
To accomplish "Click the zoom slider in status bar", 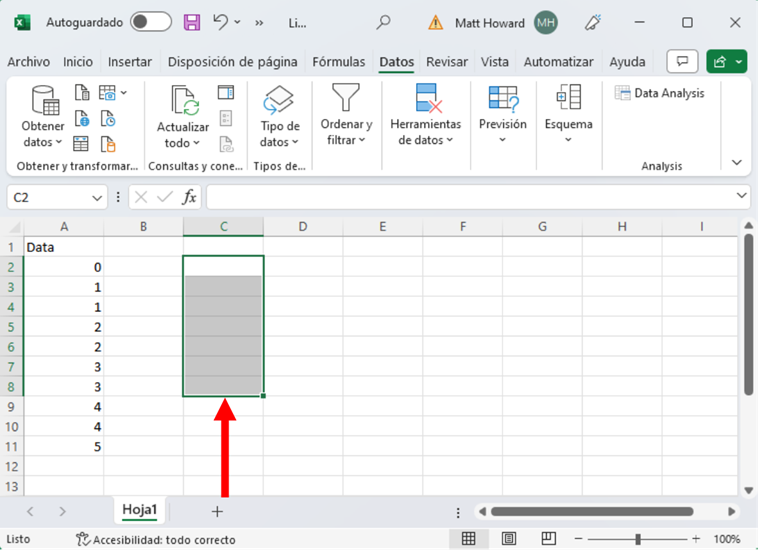I will point(638,539).
